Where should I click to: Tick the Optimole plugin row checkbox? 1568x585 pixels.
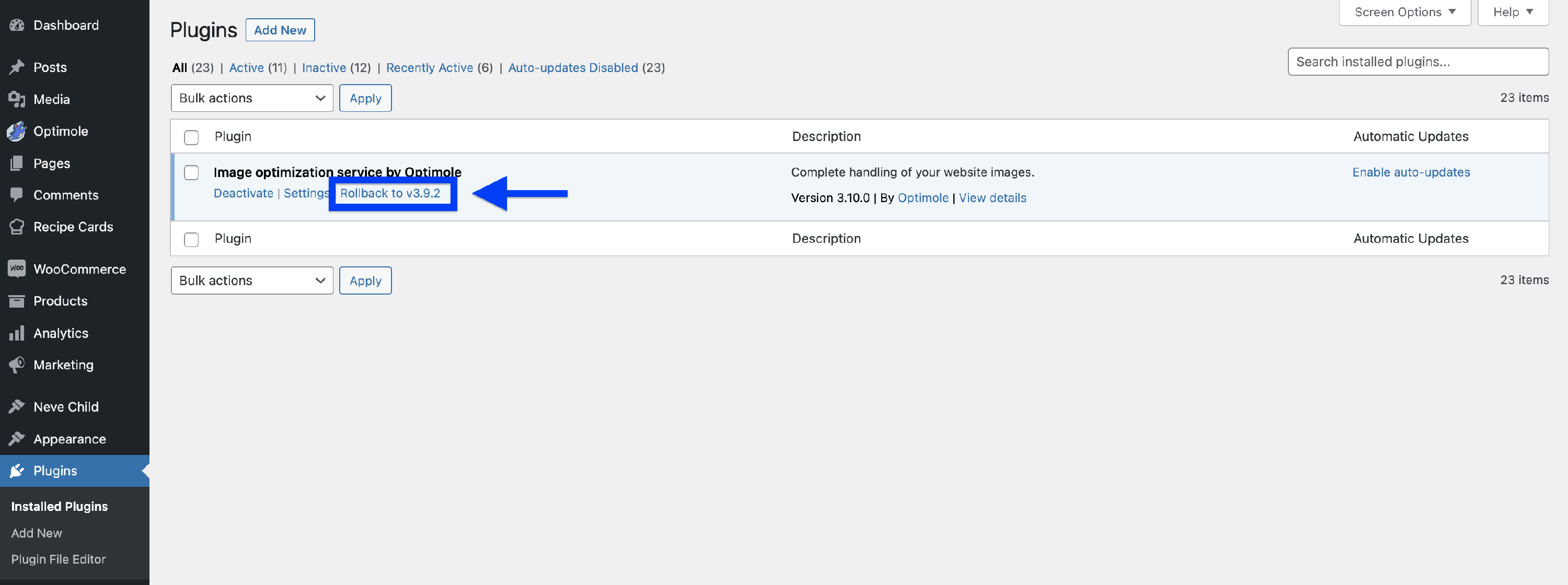[191, 173]
